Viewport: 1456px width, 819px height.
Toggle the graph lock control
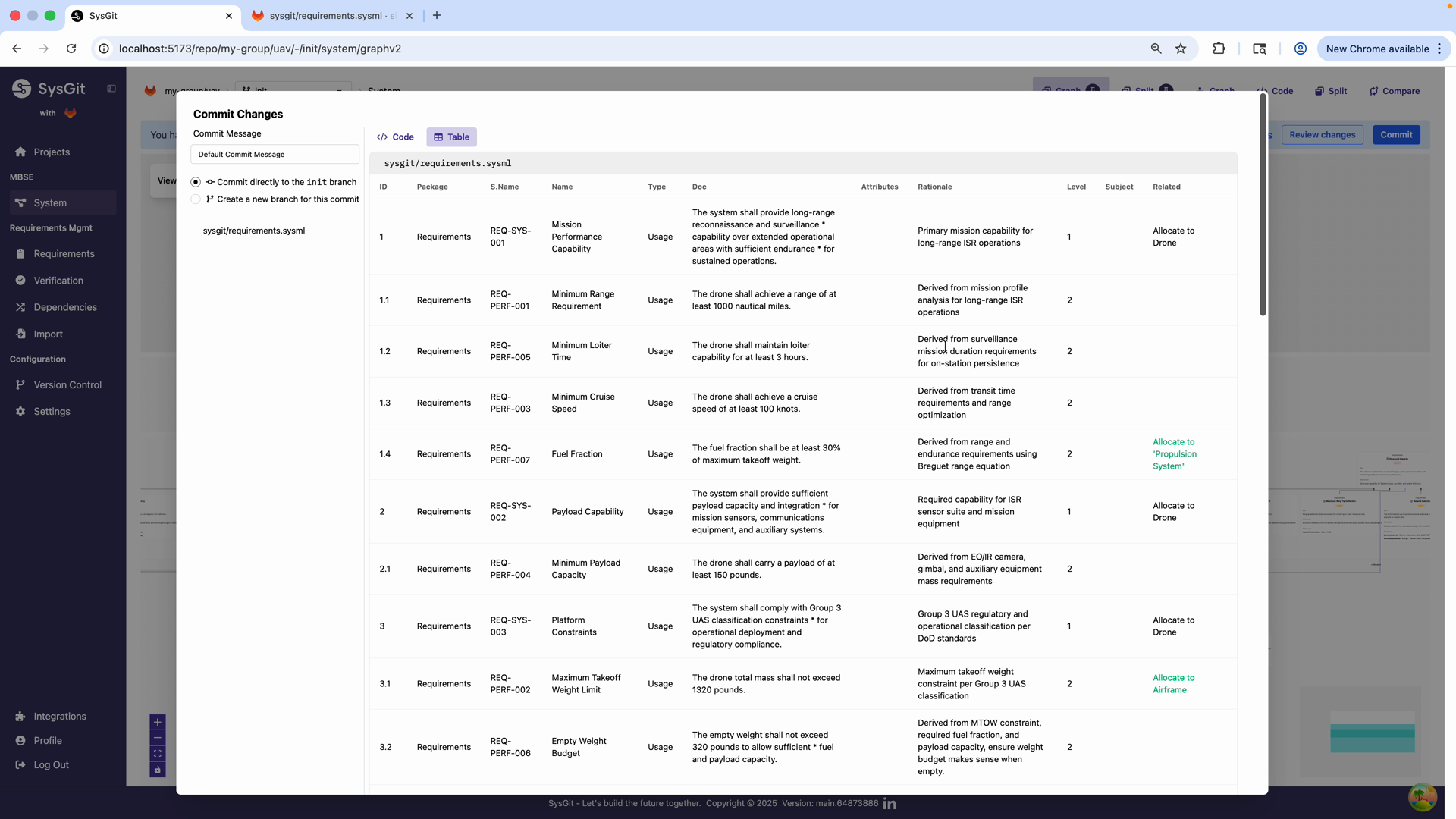[x=158, y=770]
